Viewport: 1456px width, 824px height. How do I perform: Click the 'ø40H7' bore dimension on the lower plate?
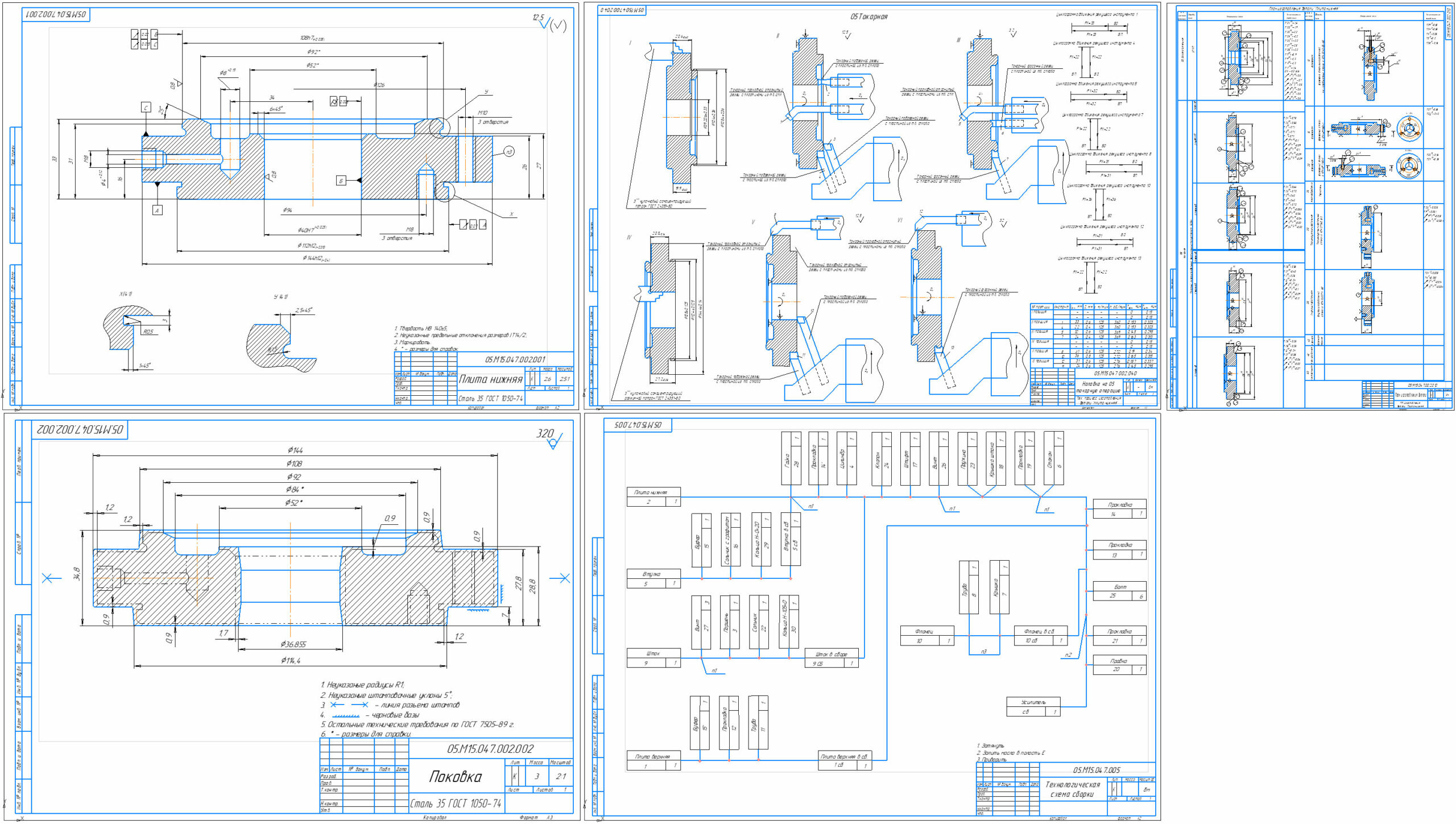click(x=311, y=230)
